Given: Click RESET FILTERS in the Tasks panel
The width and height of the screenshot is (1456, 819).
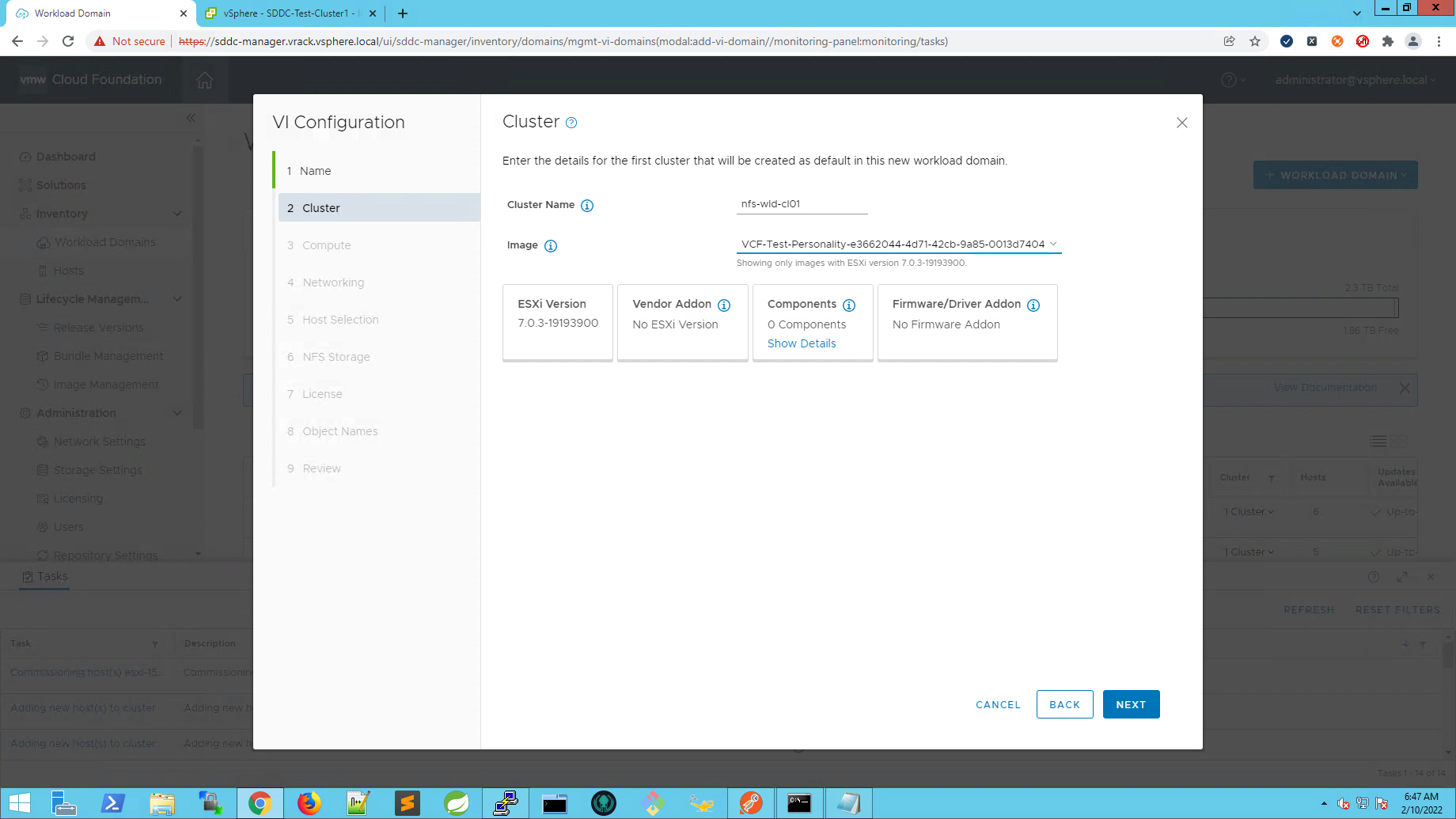Looking at the screenshot, I should click(x=1397, y=610).
